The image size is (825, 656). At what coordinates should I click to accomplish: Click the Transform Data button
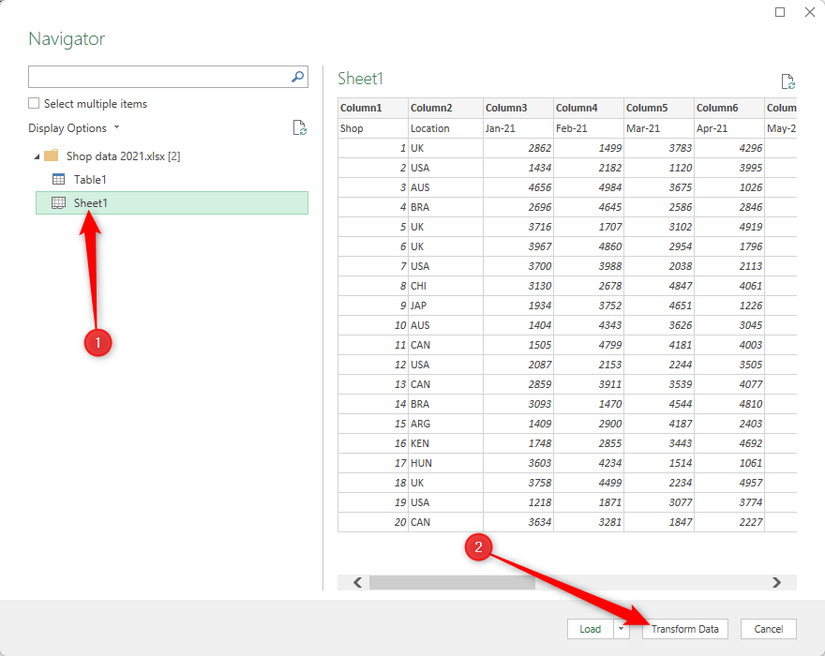[684, 629]
